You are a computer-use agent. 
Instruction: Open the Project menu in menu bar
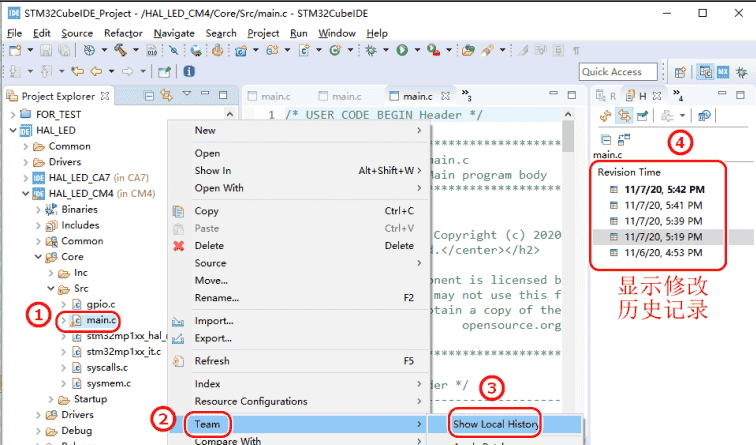[x=263, y=33]
